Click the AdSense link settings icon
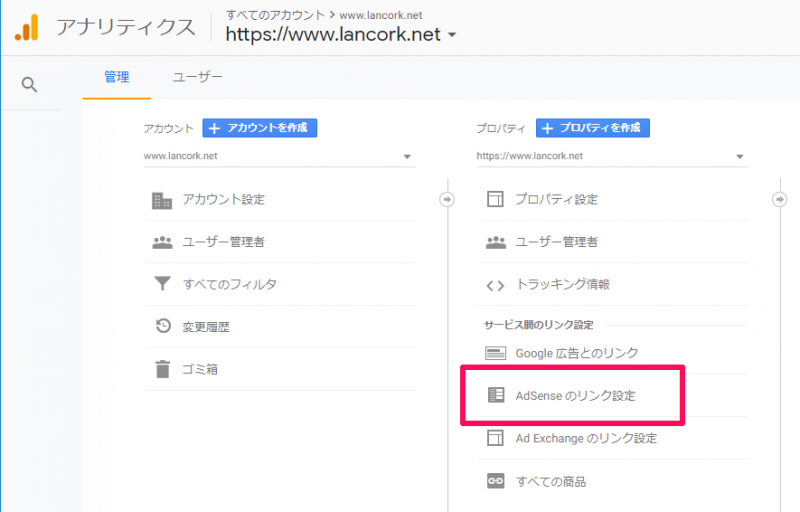Image resolution: width=800 pixels, height=512 pixels. coord(495,395)
